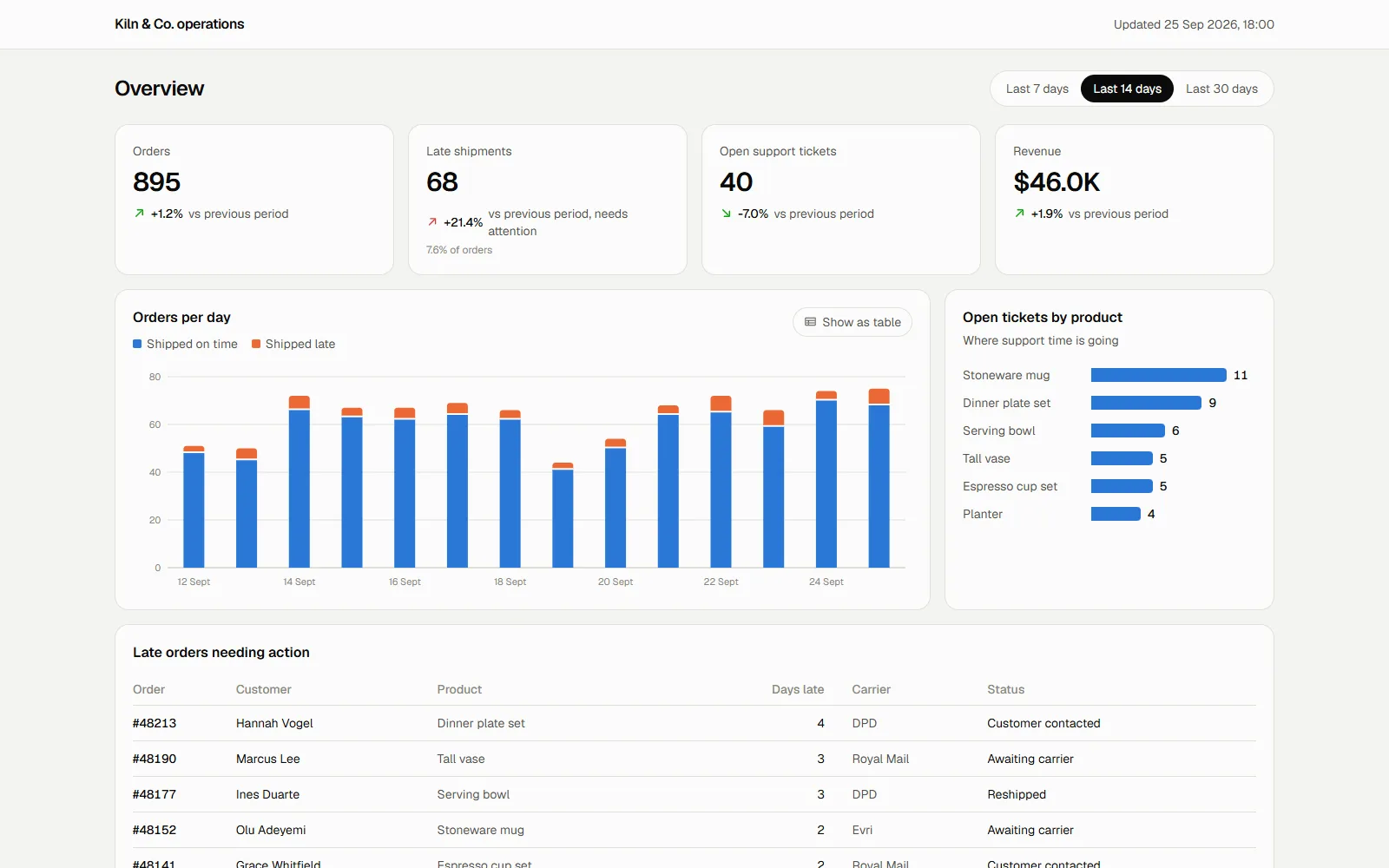Click customer name Olu Adeyemi

tap(271, 830)
